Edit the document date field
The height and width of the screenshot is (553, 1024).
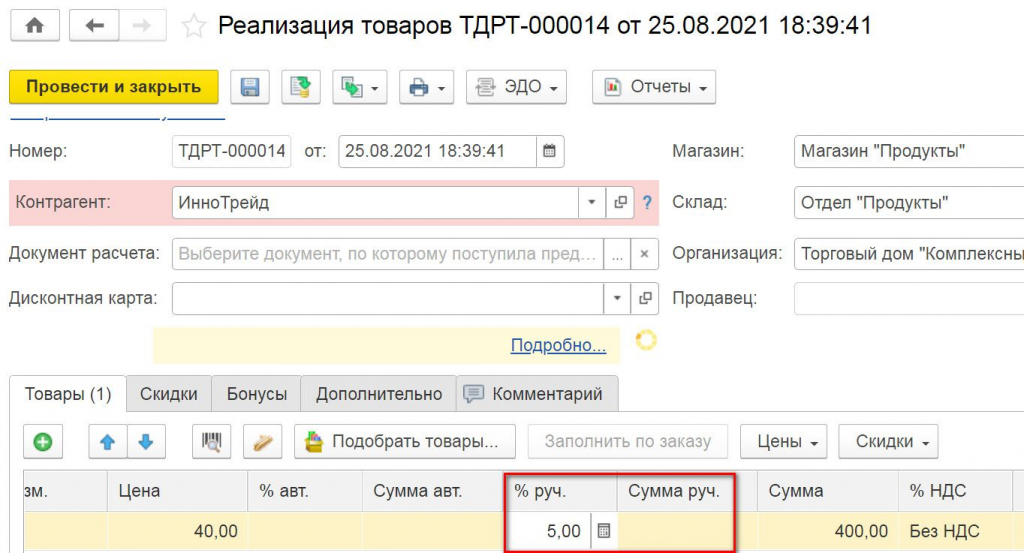pyautogui.click(x=438, y=151)
